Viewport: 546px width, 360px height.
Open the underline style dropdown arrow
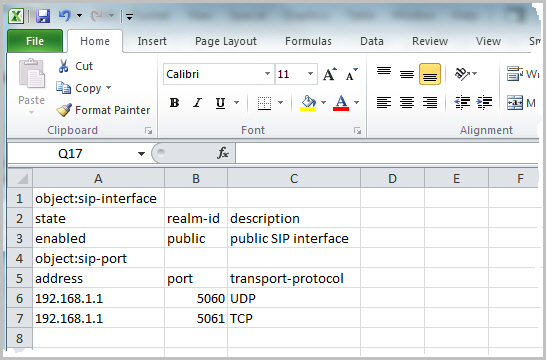[x=236, y=102]
